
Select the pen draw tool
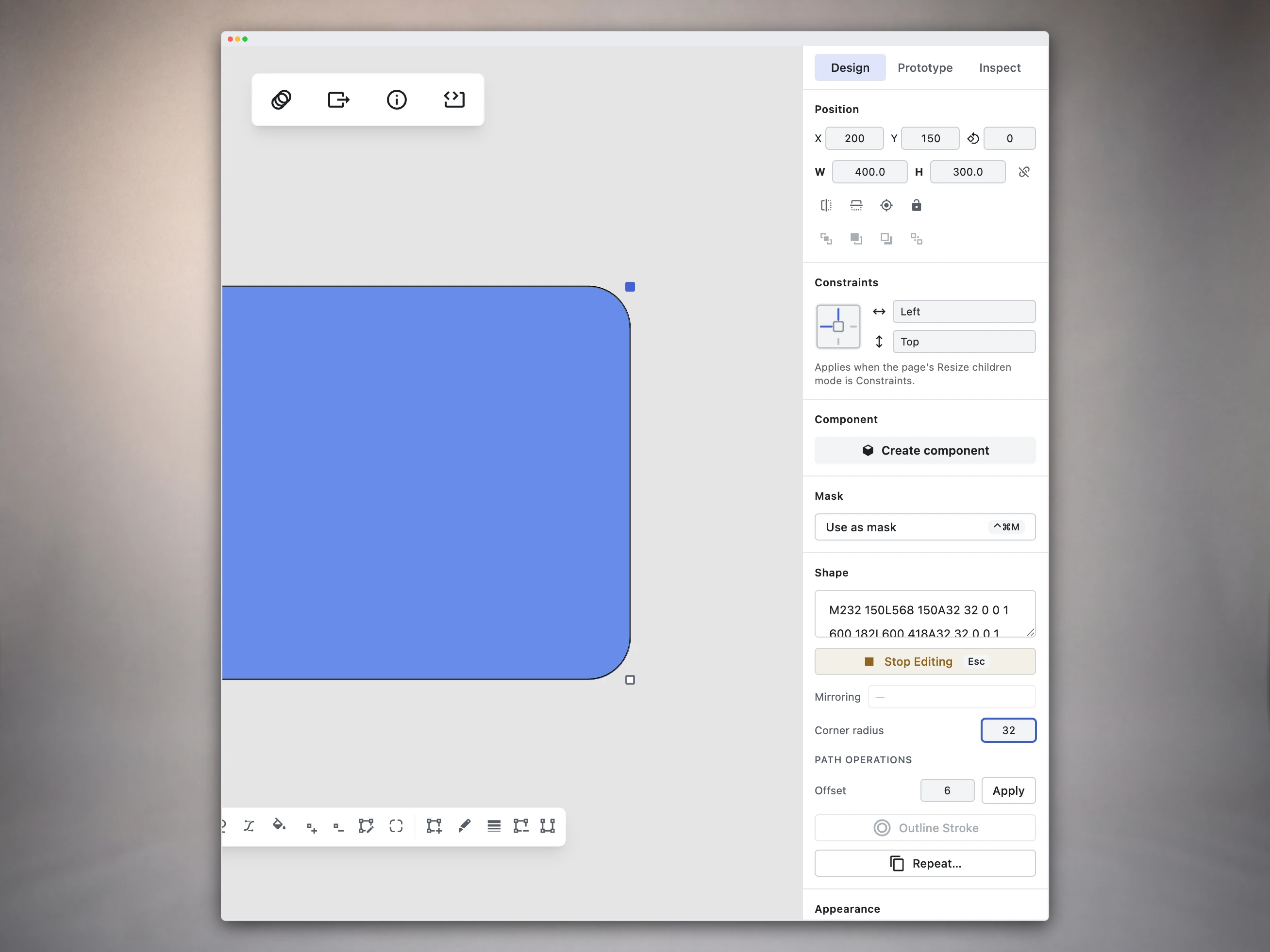[465, 826]
